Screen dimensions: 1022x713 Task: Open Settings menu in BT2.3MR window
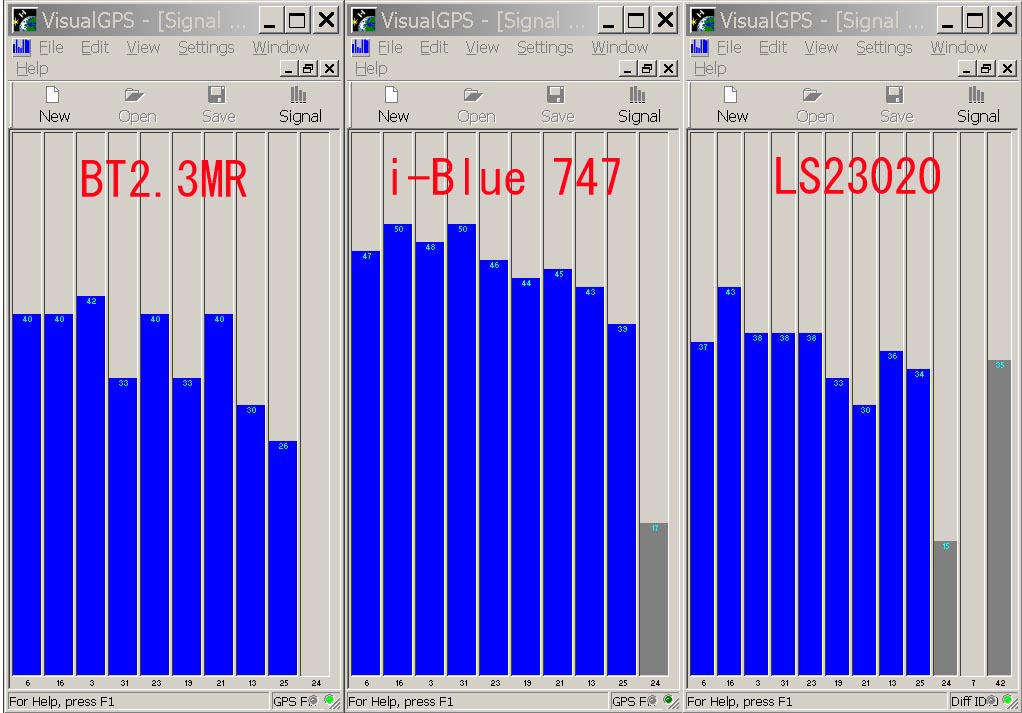[x=206, y=48]
